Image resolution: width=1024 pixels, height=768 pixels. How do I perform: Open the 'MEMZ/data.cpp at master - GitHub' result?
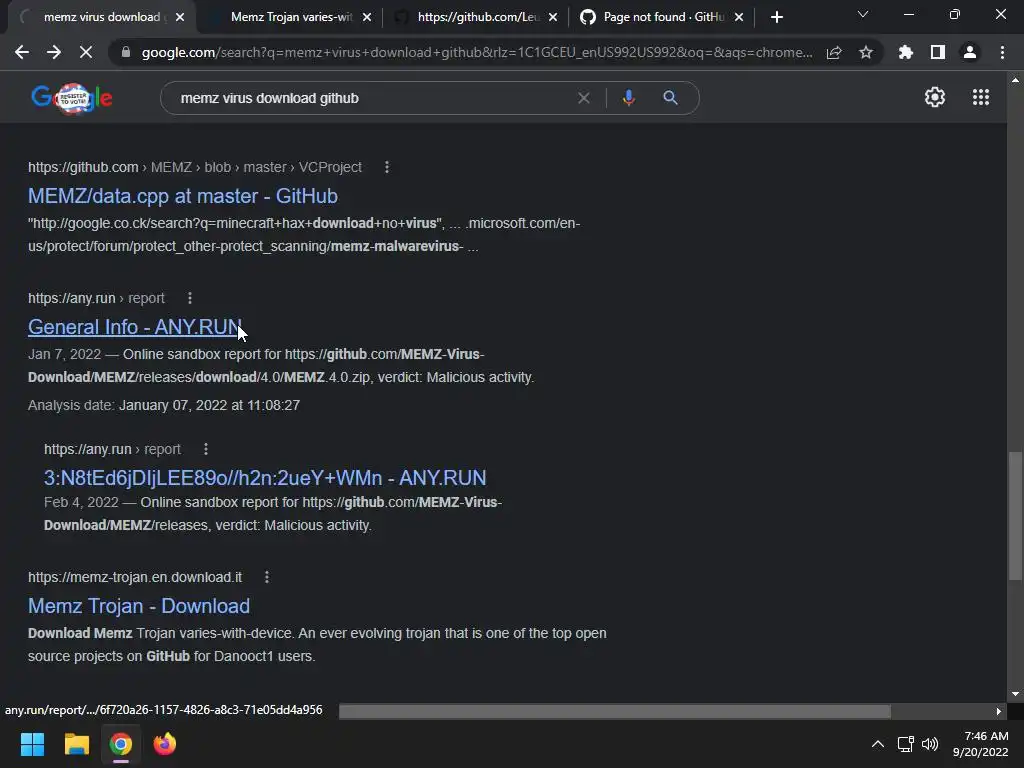pyautogui.click(x=183, y=196)
